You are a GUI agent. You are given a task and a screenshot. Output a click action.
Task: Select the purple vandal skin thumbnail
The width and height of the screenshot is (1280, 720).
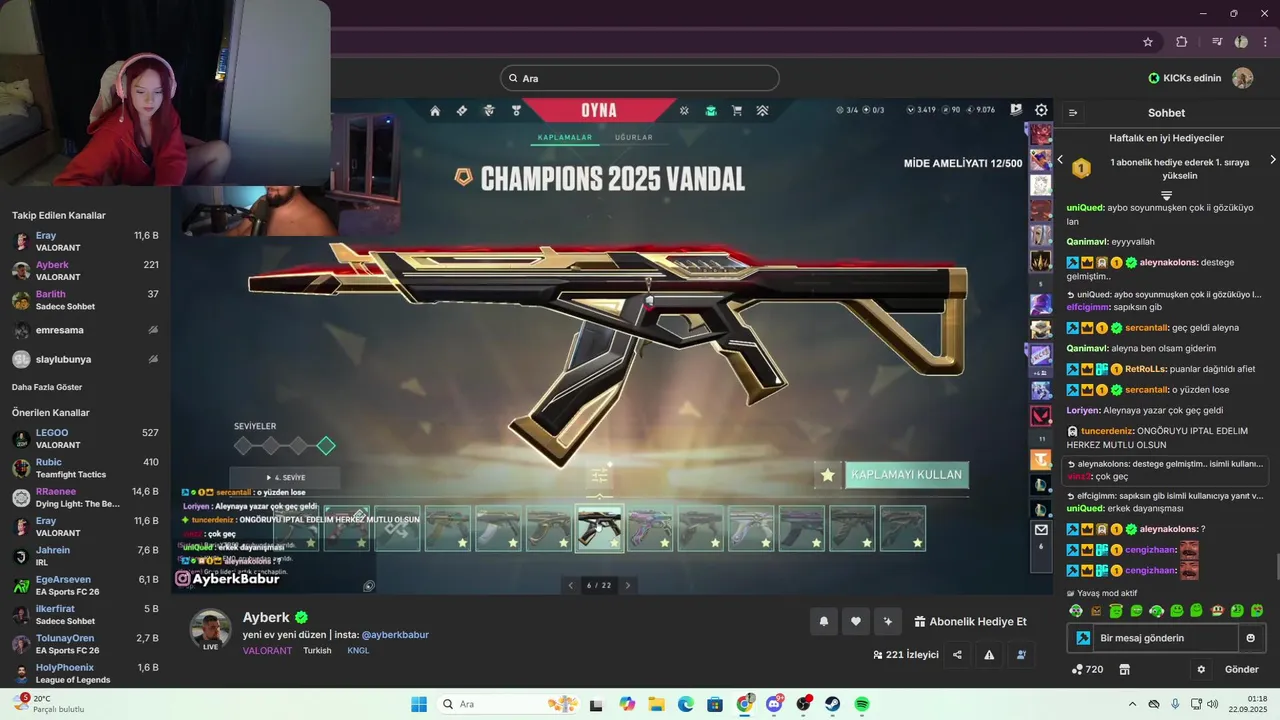pyautogui.click(x=650, y=528)
